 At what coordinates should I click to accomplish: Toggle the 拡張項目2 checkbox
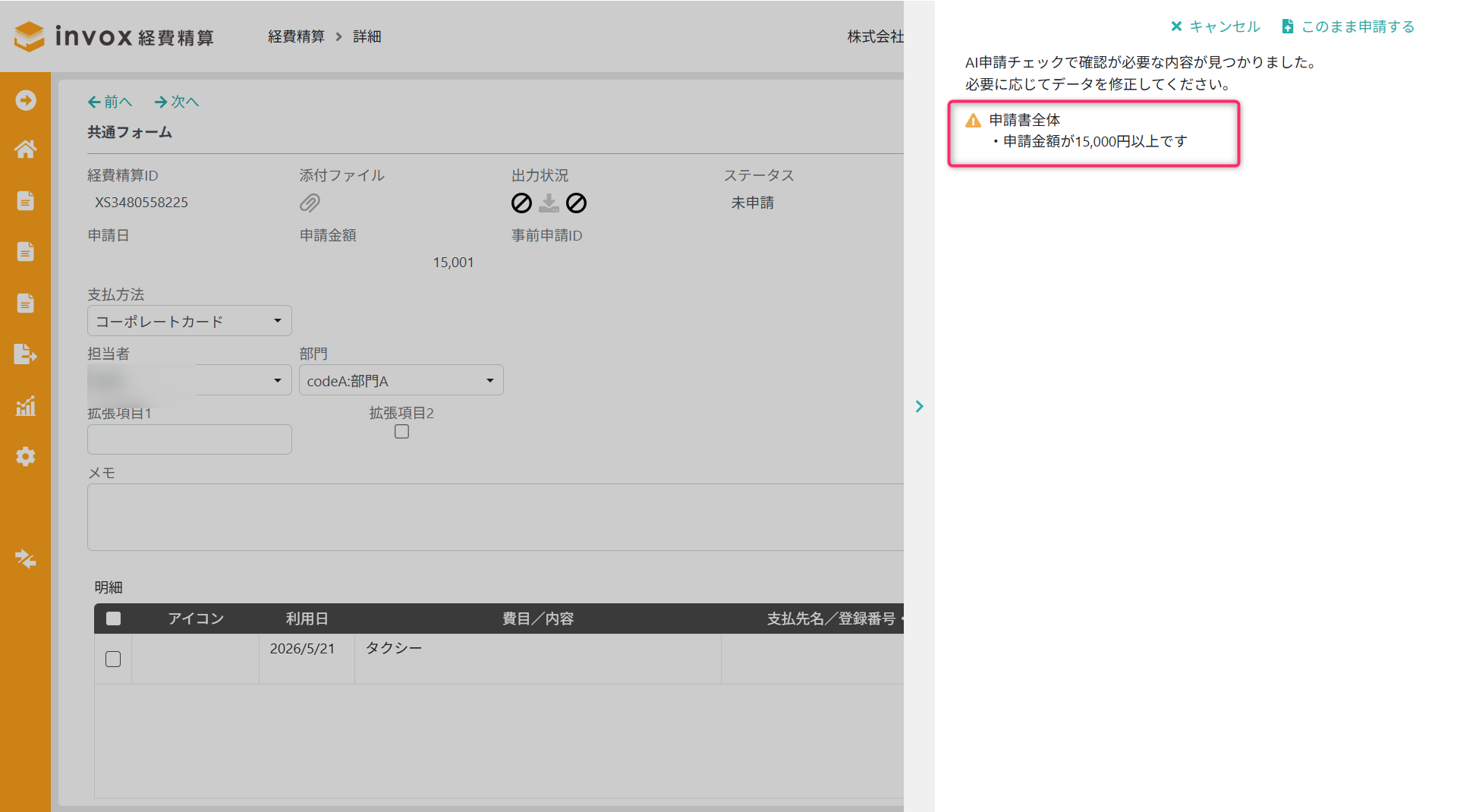(402, 431)
